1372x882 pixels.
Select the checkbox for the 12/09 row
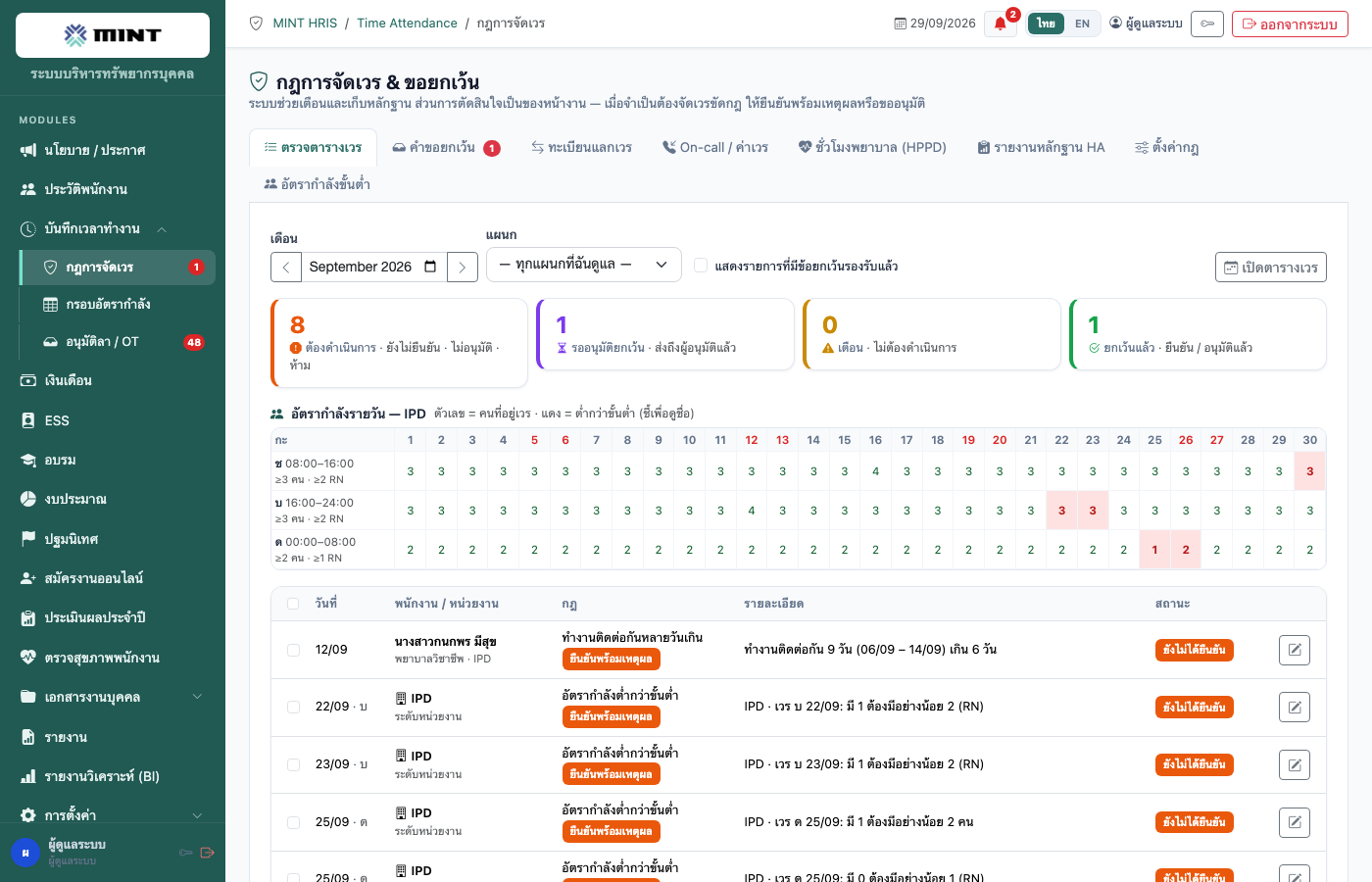click(293, 650)
